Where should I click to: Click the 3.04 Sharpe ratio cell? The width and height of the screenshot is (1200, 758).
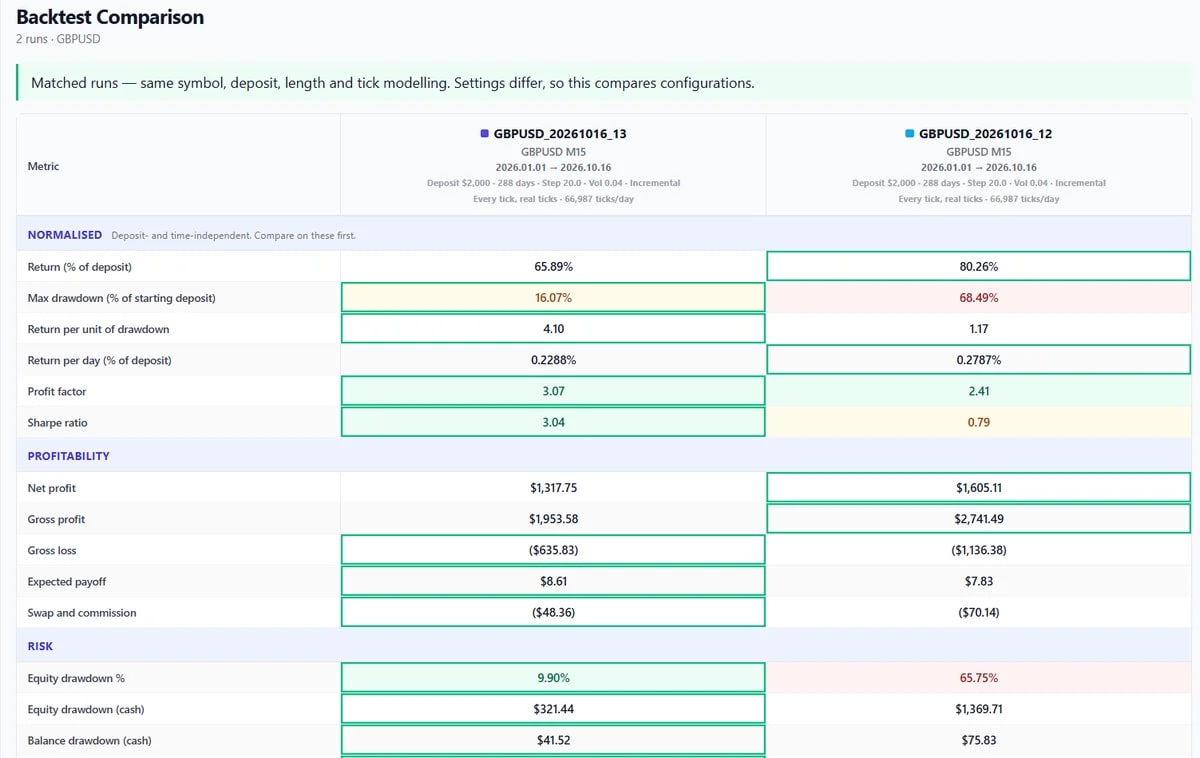553,422
